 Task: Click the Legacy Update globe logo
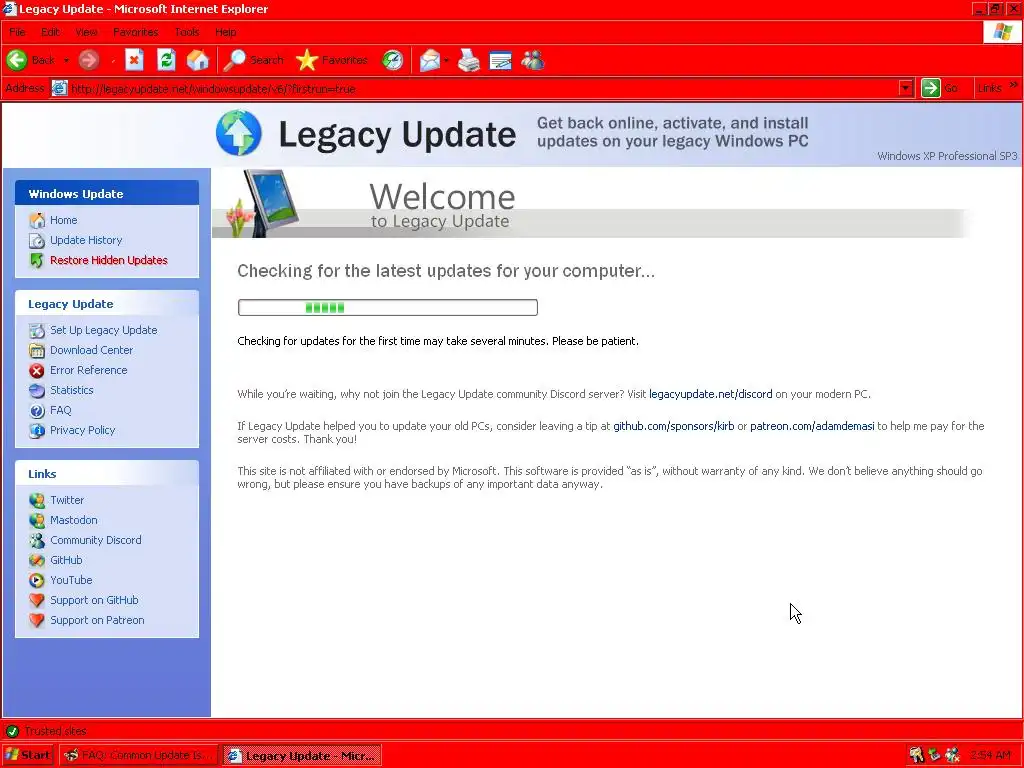click(x=238, y=133)
